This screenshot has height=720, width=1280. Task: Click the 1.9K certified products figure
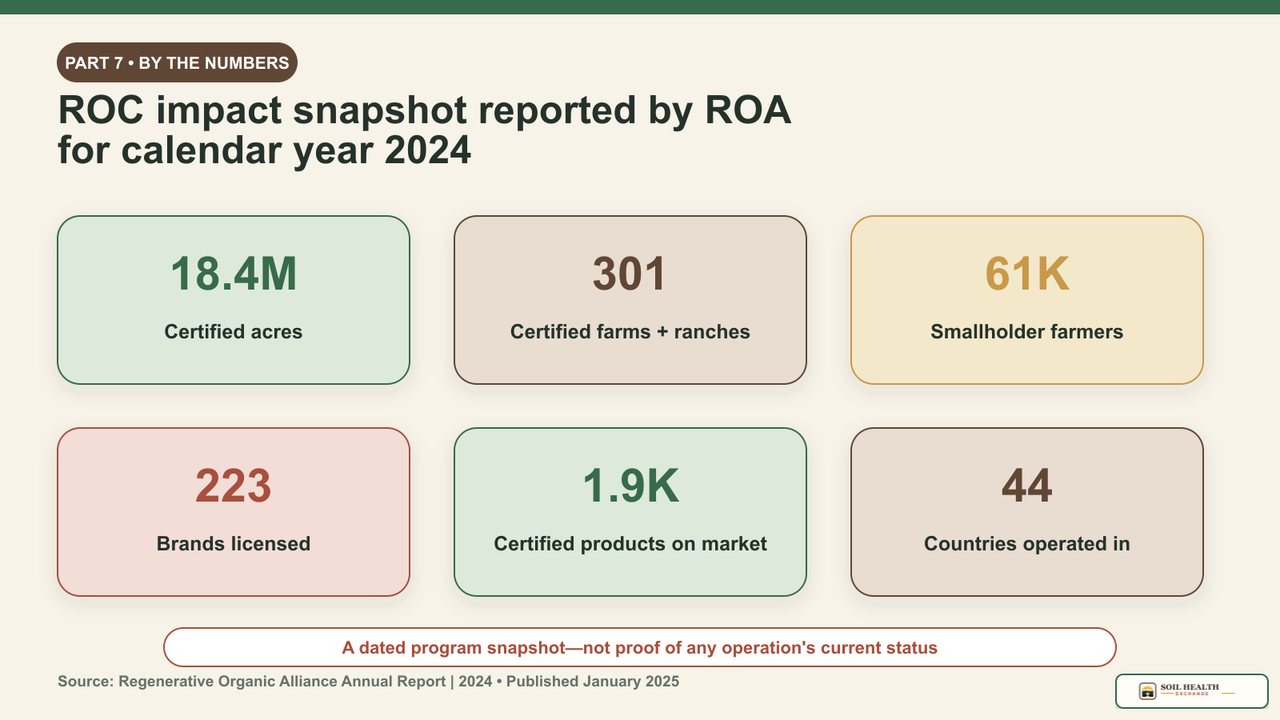coord(630,486)
